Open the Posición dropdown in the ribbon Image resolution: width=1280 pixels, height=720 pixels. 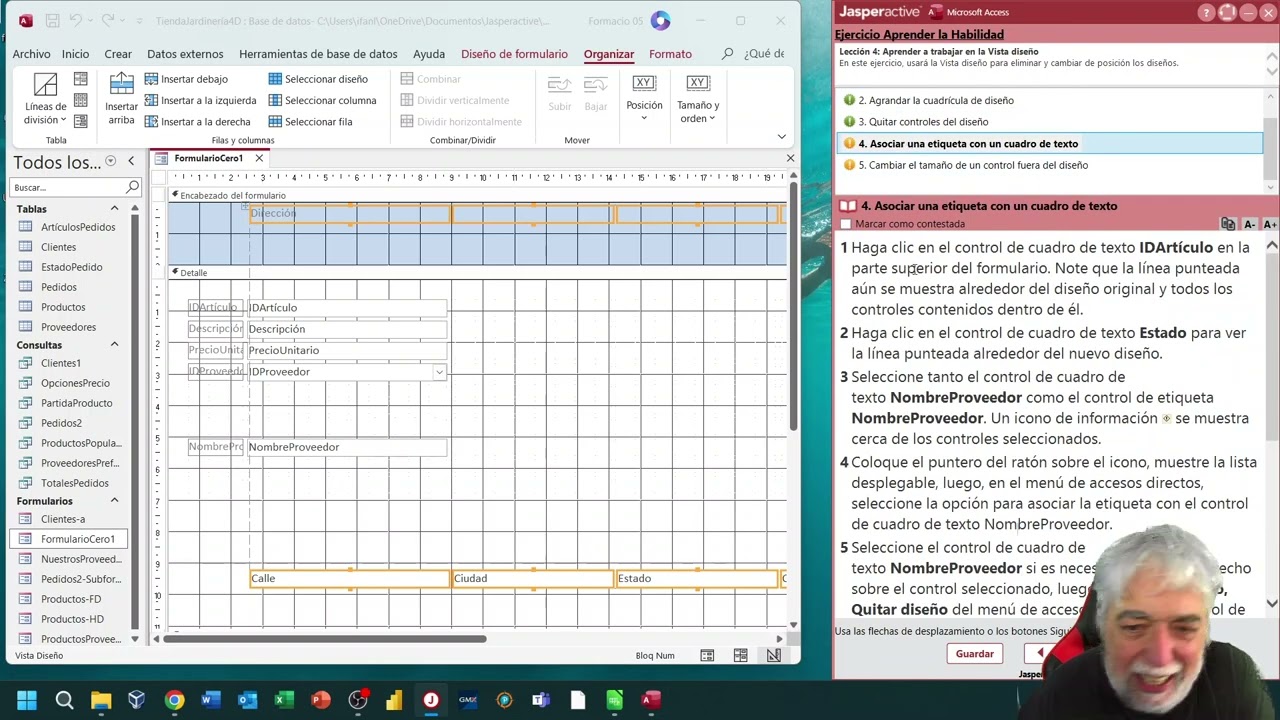pos(644,99)
